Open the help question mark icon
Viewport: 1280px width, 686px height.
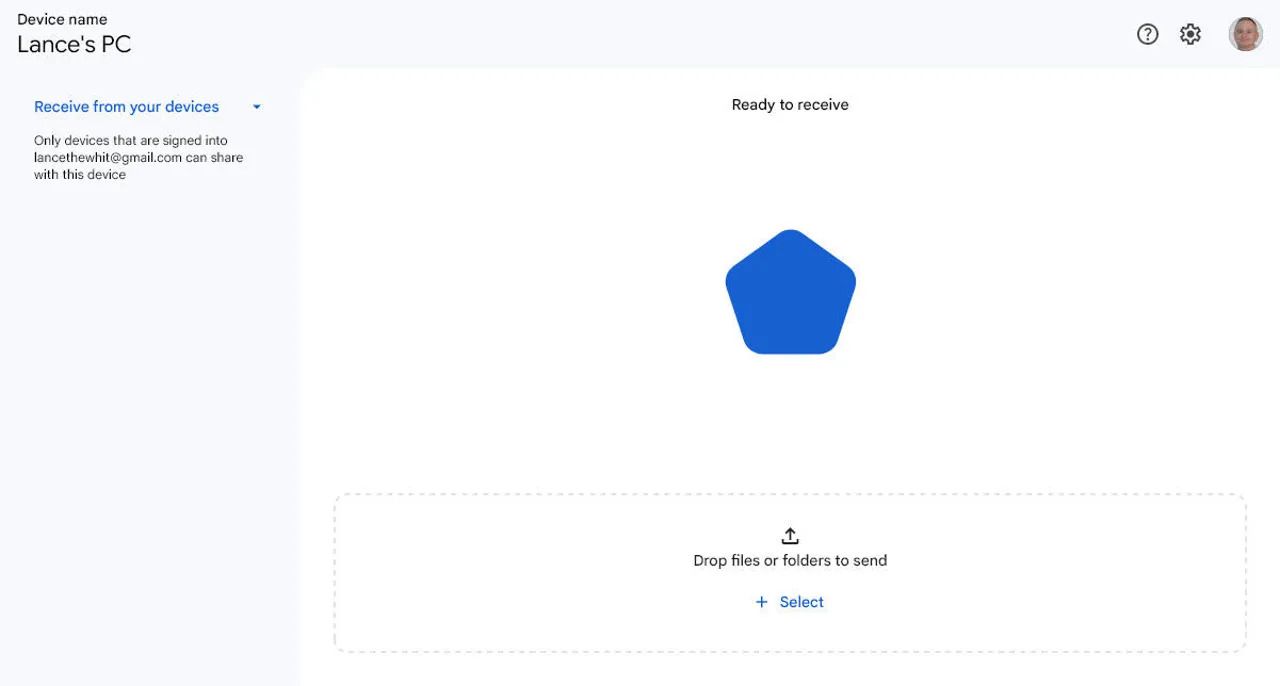tap(1148, 34)
